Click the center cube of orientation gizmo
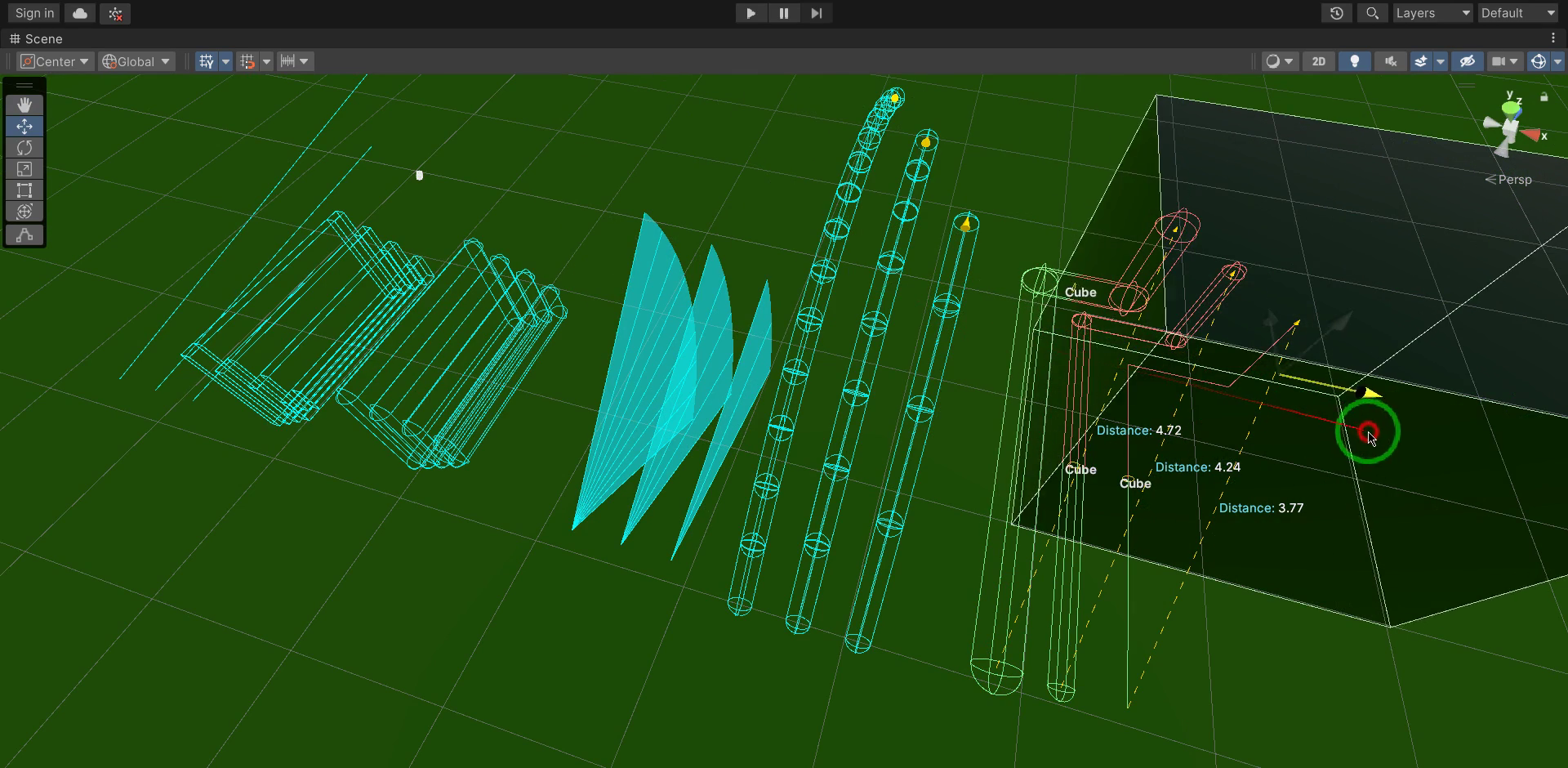The width and height of the screenshot is (1568, 768). pos(1511,130)
